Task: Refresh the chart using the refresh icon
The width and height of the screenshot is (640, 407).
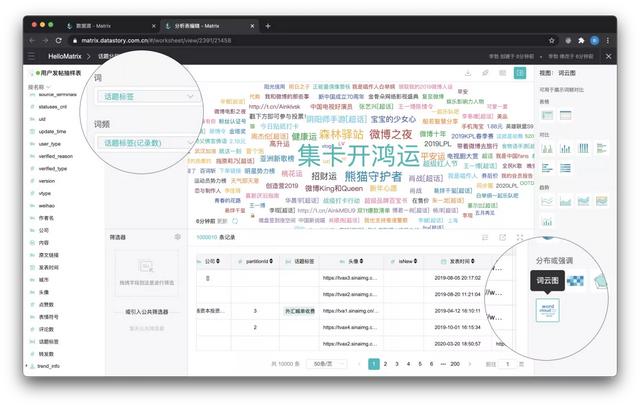Action: click(235, 221)
